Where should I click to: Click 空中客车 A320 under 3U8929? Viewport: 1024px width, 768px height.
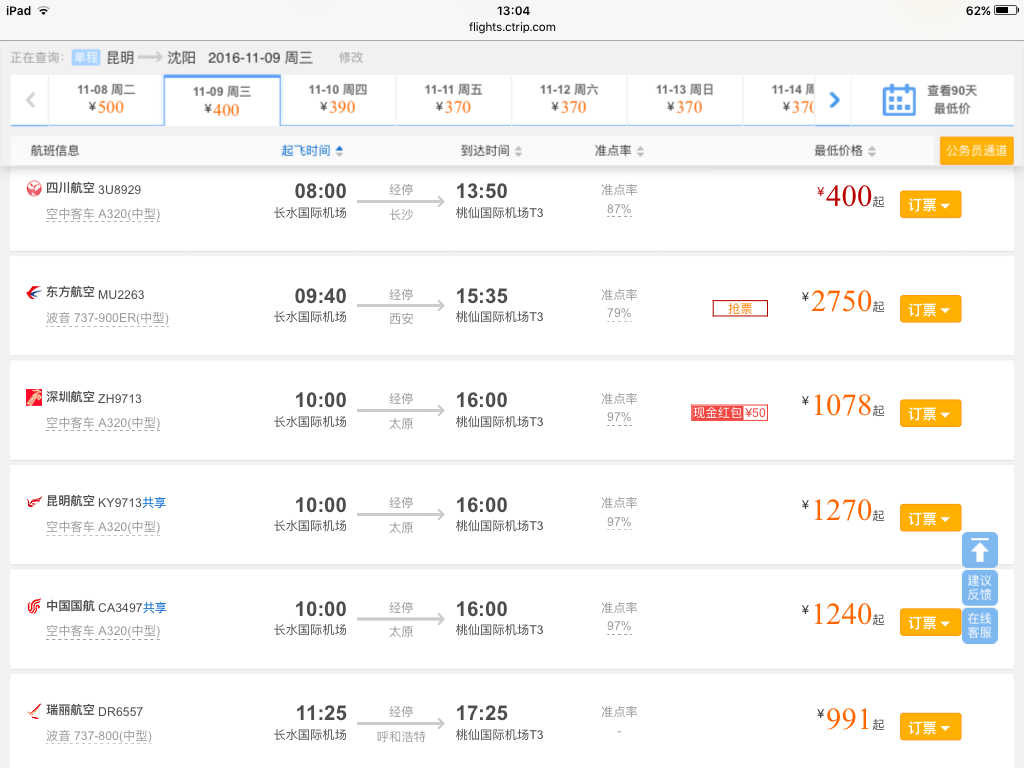(x=103, y=214)
